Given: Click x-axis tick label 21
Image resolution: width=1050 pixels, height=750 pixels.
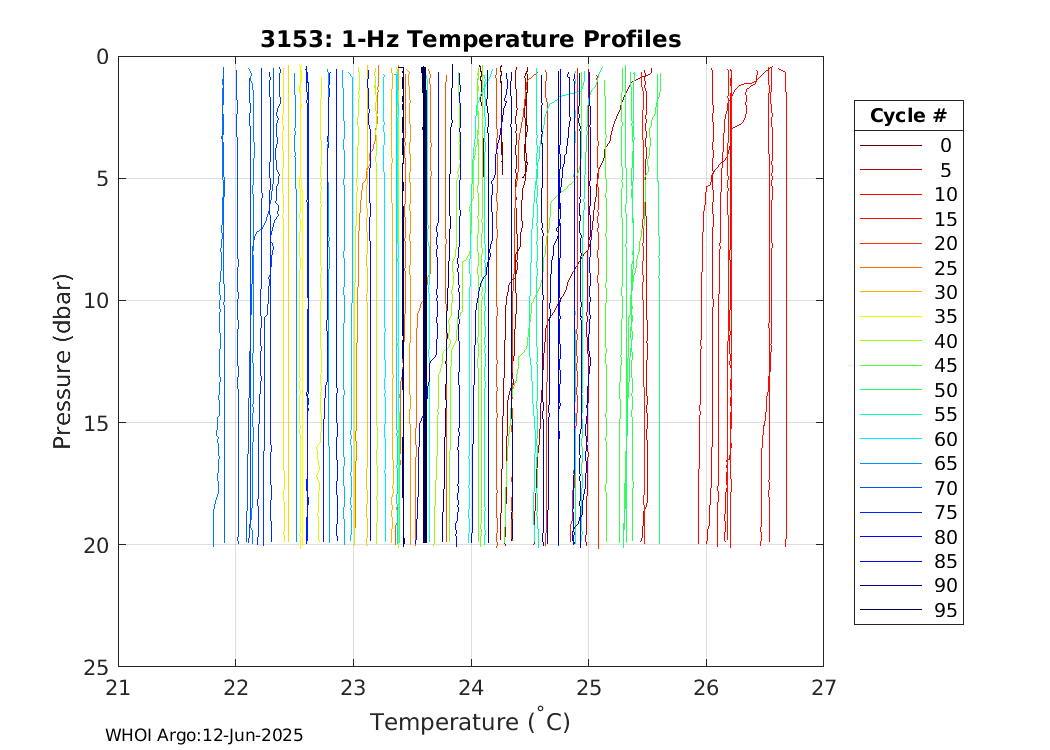Looking at the screenshot, I should [119, 688].
